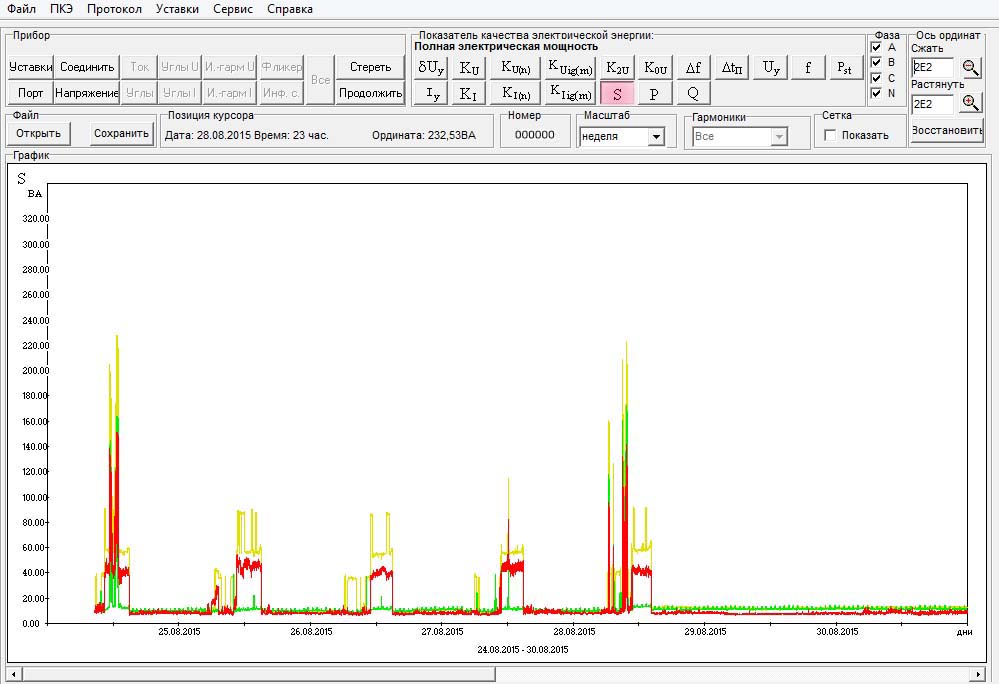
Task: Open the Файл menu
Action: coord(21,9)
